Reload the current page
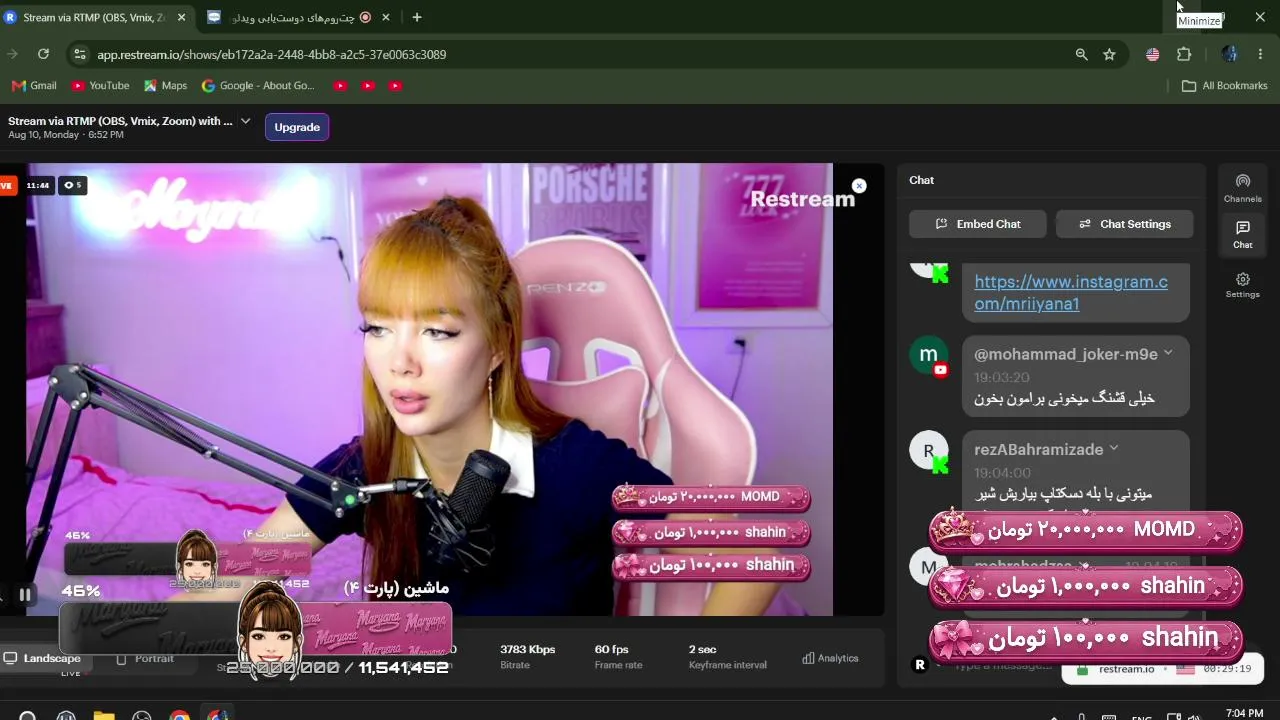Image resolution: width=1280 pixels, height=720 pixels. 43,54
